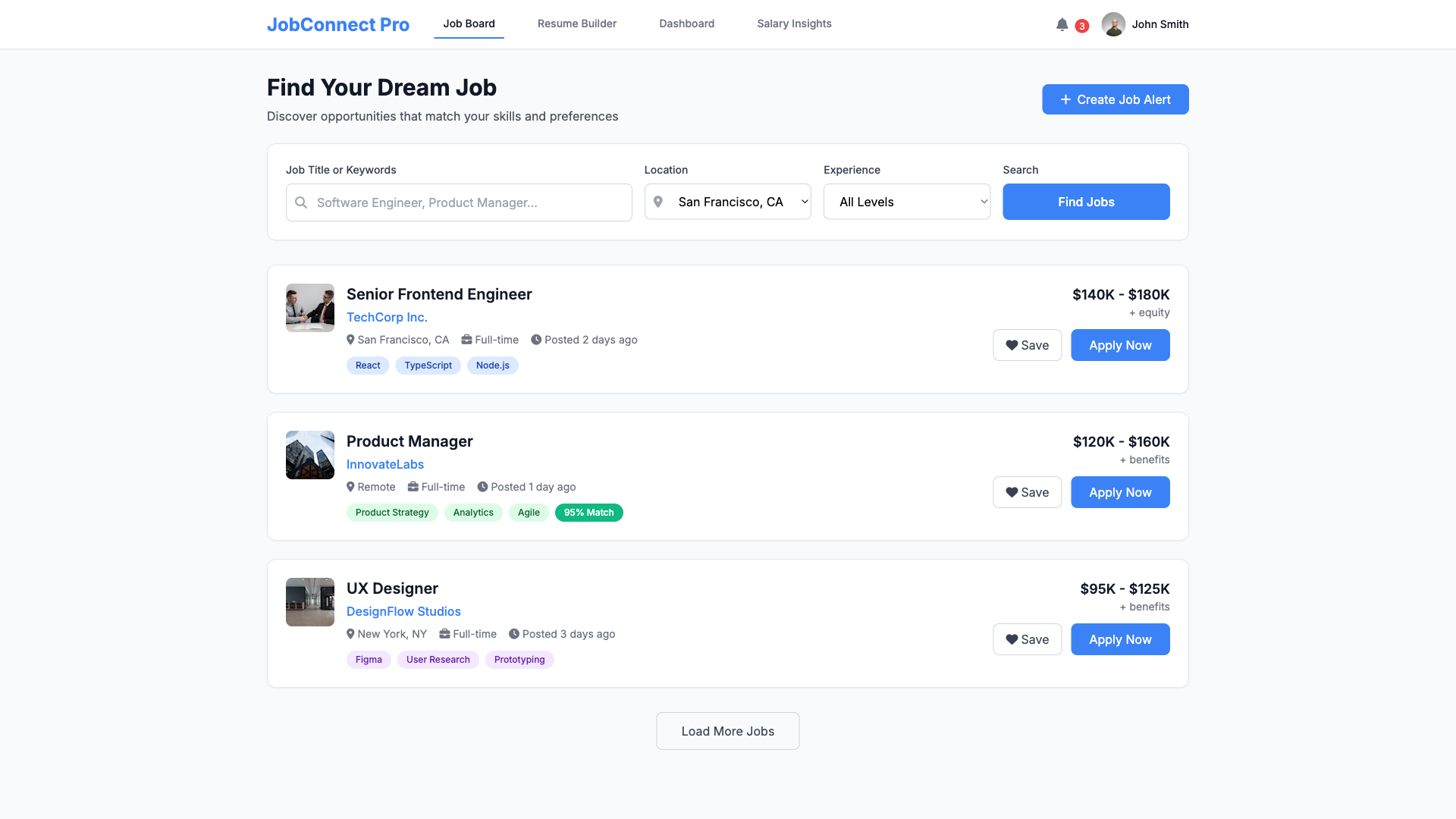Click the clock icon next to Posted 2 days ago
Viewport: 1456px width, 819px height.
coord(537,340)
